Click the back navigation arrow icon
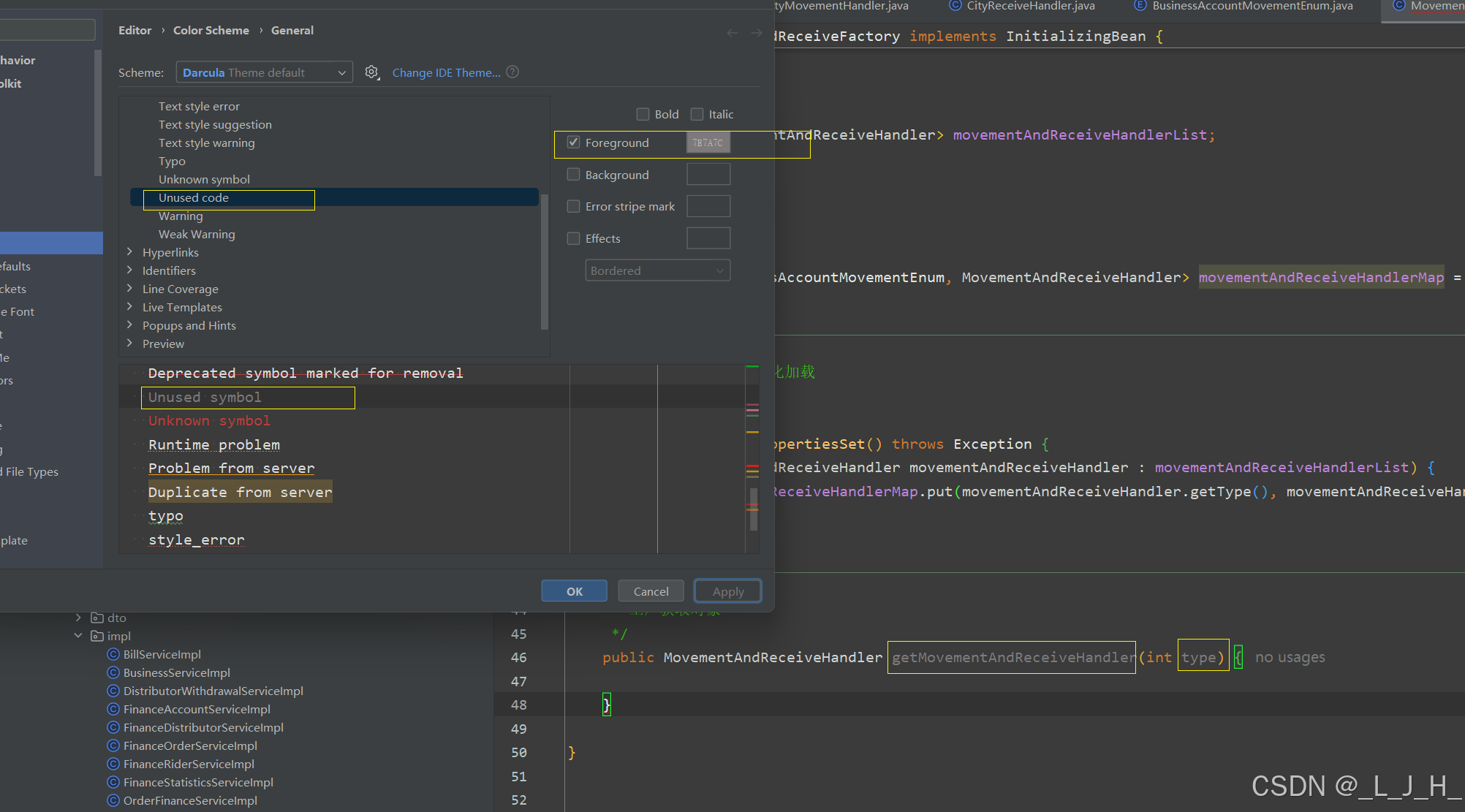Viewport: 1465px width, 812px height. [x=732, y=33]
